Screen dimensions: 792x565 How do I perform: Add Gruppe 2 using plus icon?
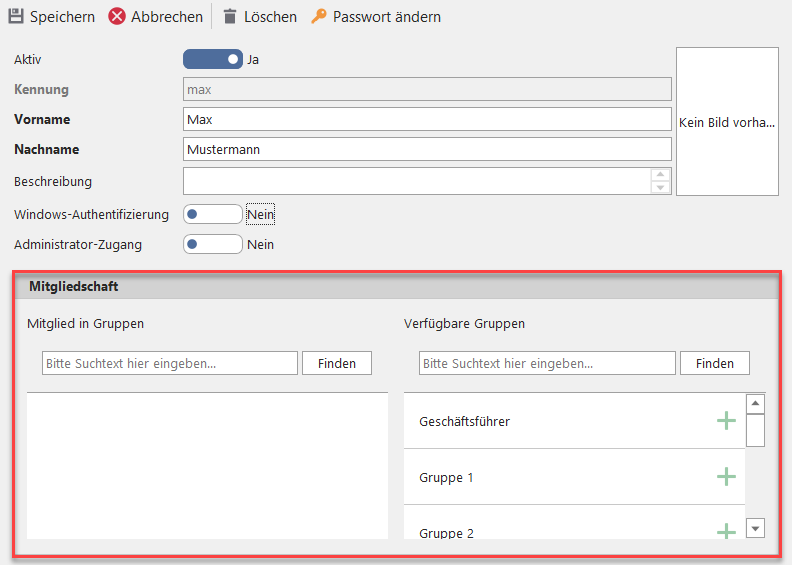coord(727,531)
